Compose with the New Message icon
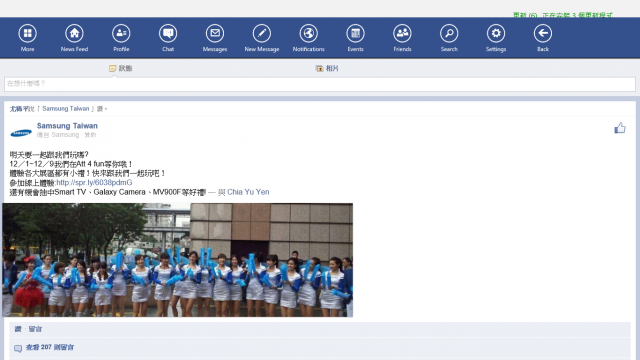The height and width of the screenshot is (360, 640). [x=262, y=33]
